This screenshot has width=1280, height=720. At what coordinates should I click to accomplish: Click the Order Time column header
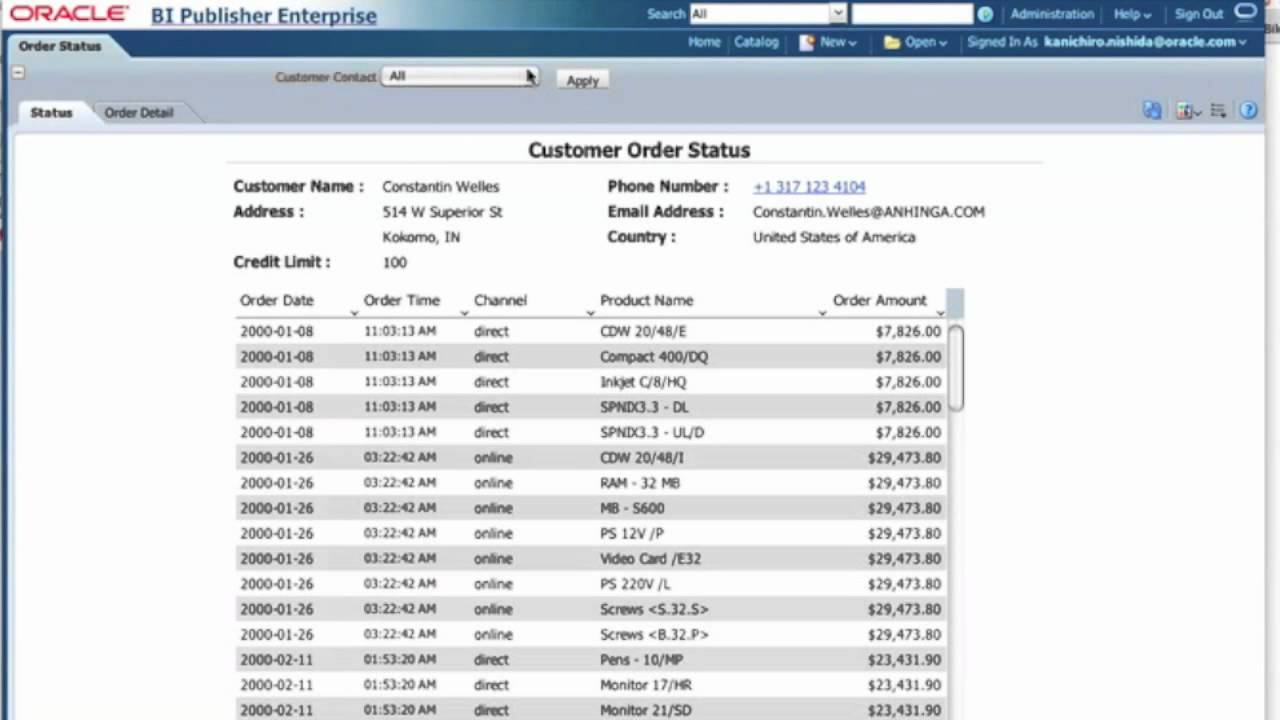tap(402, 300)
